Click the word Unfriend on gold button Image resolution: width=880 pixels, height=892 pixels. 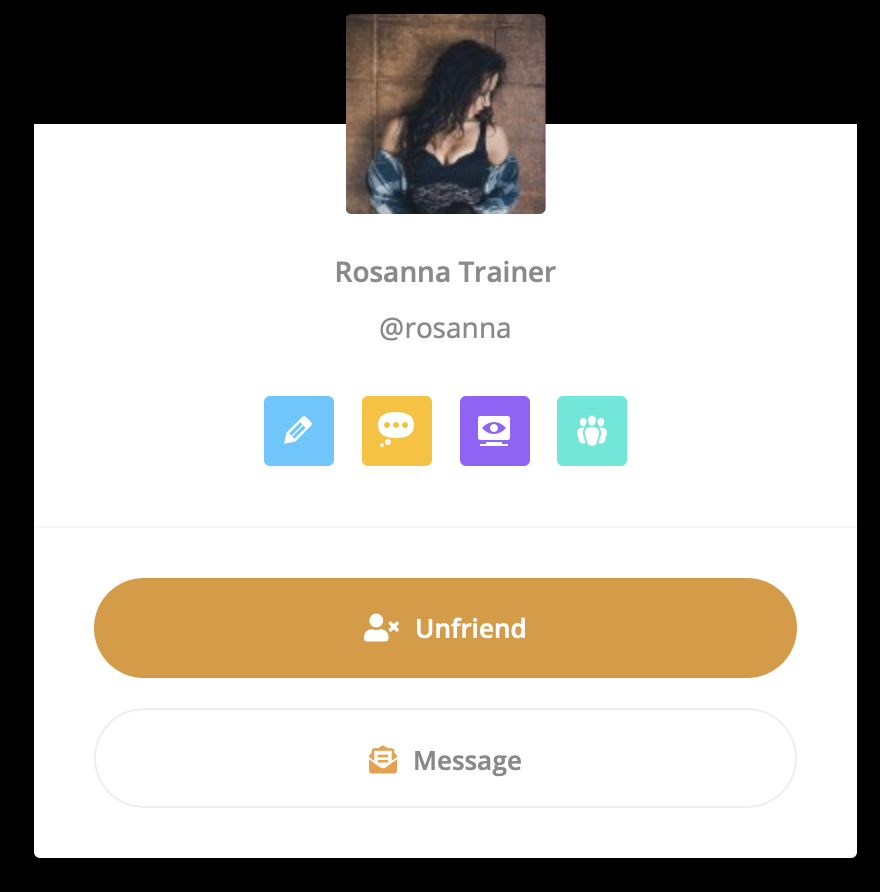(470, 628)
